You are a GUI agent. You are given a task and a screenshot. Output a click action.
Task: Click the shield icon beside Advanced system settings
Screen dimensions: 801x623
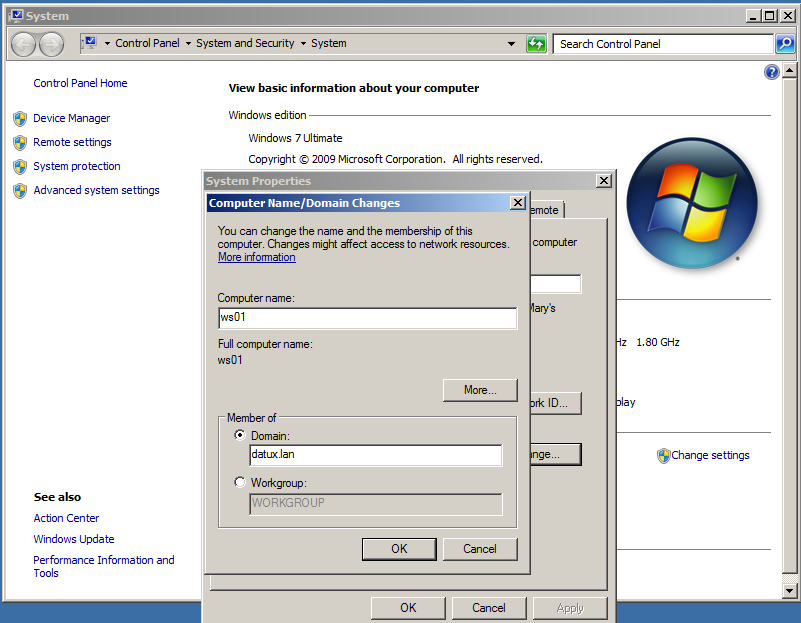(20, 191)
